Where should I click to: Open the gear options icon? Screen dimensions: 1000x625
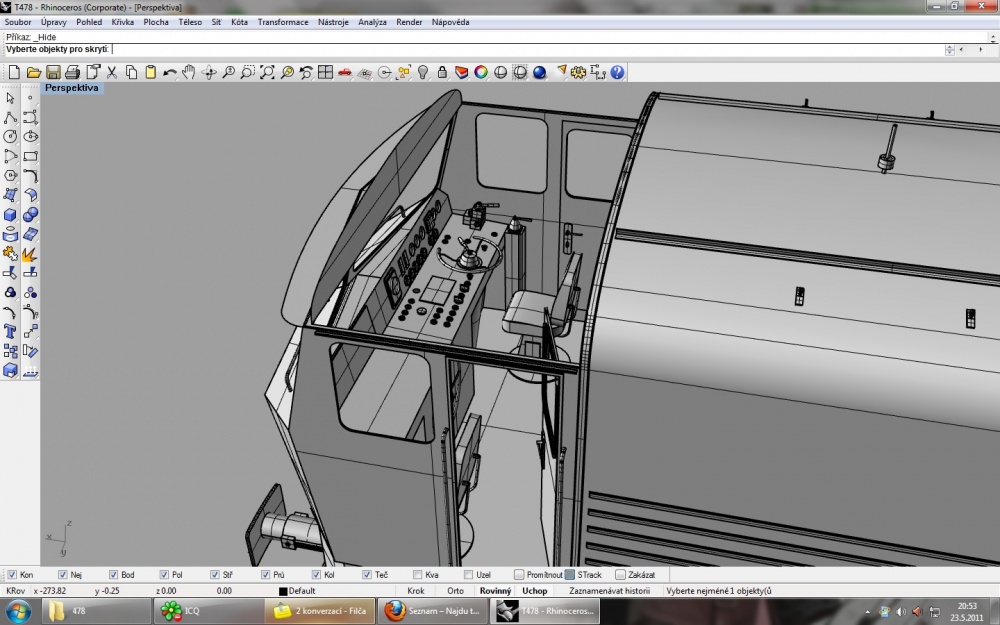click(x=578, y=72)
